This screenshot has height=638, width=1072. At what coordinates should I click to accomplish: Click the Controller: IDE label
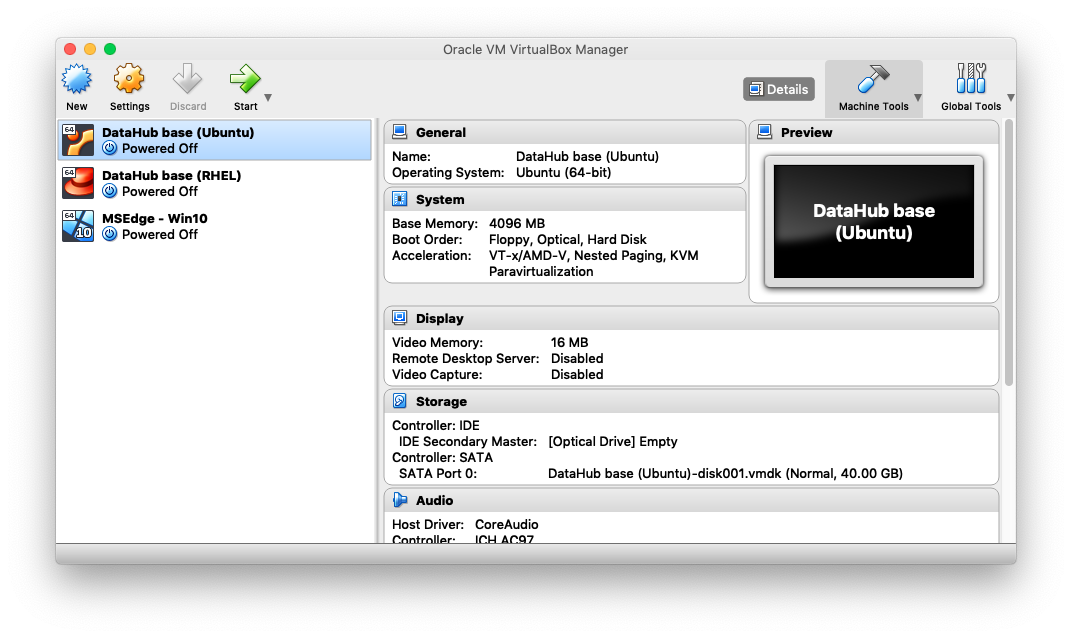[x=436, y=425]
